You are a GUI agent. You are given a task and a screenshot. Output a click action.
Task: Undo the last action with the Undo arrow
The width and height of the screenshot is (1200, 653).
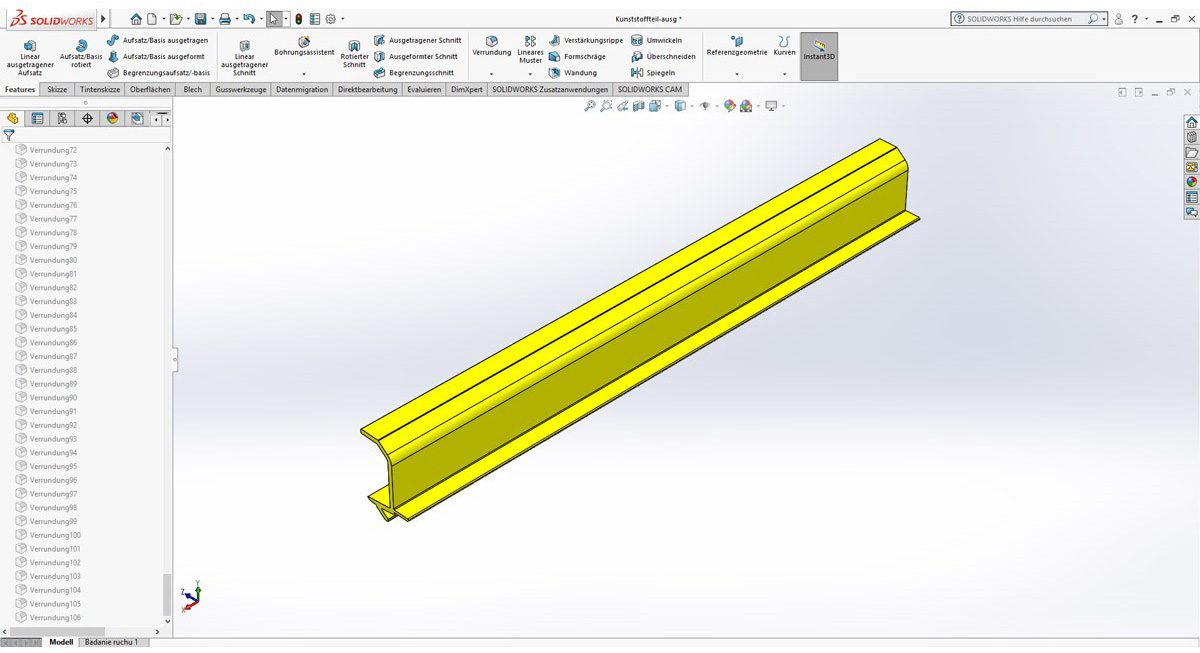pyautogui.click(x=249, y=19)
